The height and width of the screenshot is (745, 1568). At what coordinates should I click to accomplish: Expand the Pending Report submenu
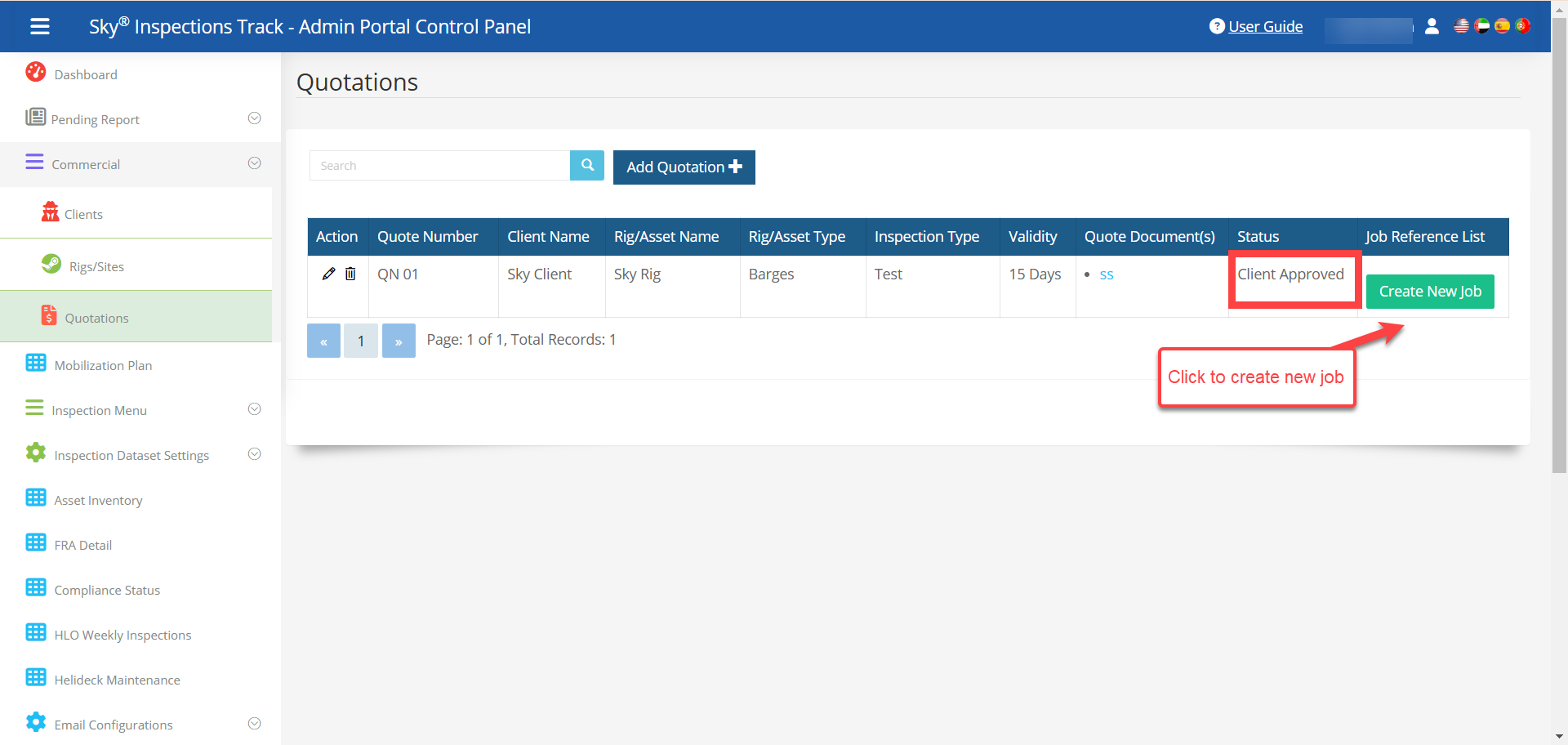pos(254,118)
